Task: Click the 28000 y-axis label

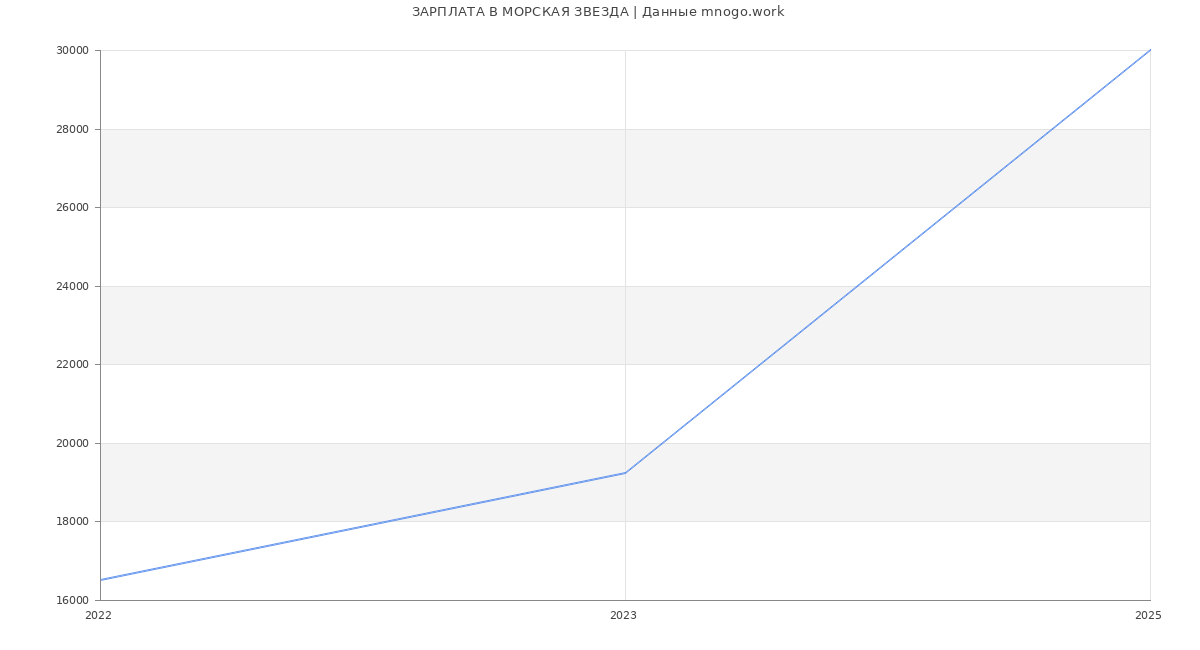Action: 72,129
